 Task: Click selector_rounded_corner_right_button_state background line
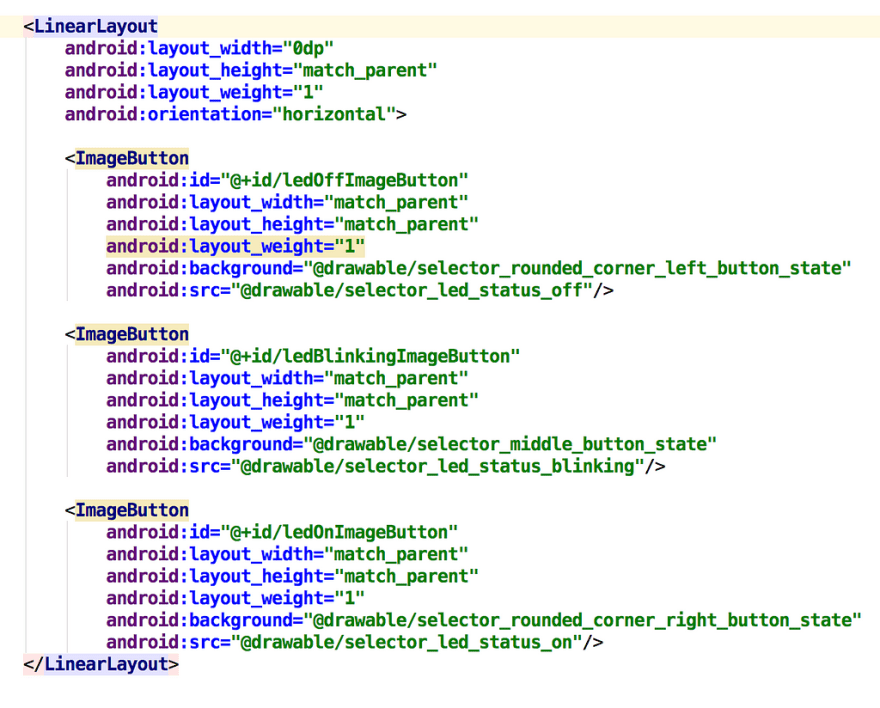[x=484, y=620]
